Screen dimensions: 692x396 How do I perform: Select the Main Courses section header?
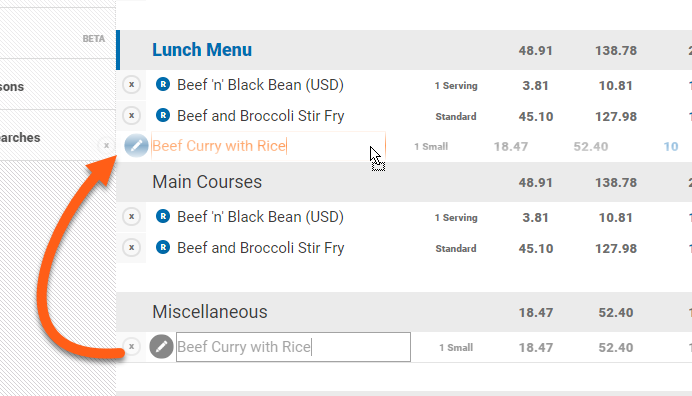click(x=207, y=182)
